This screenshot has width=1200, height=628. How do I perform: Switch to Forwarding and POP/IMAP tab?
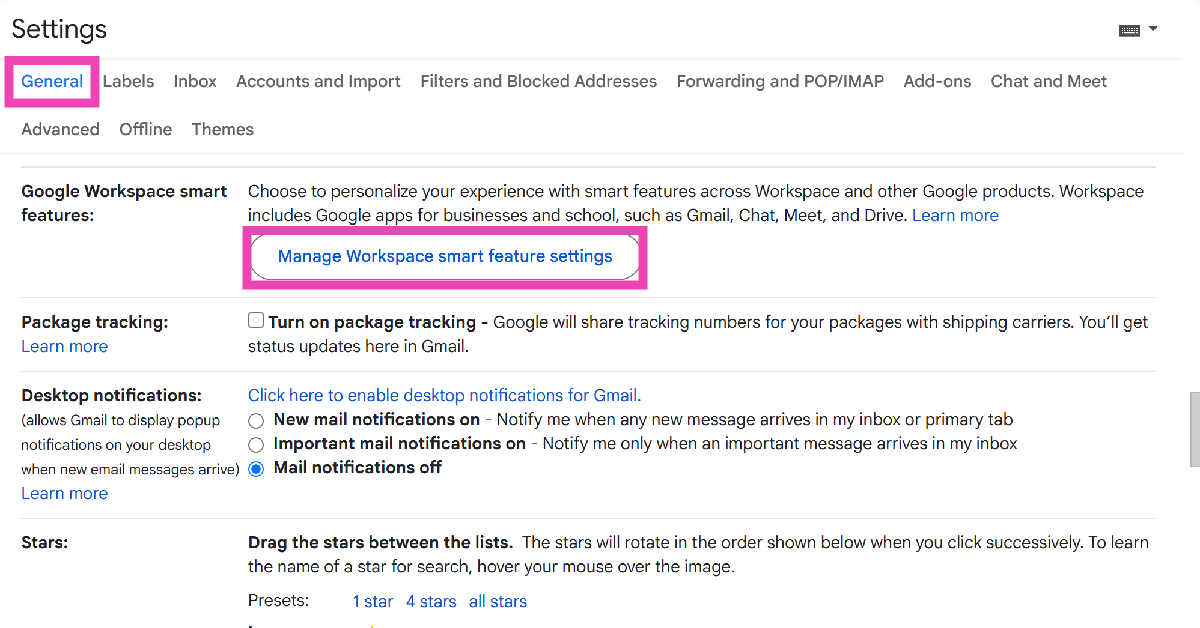coord(780,81)
